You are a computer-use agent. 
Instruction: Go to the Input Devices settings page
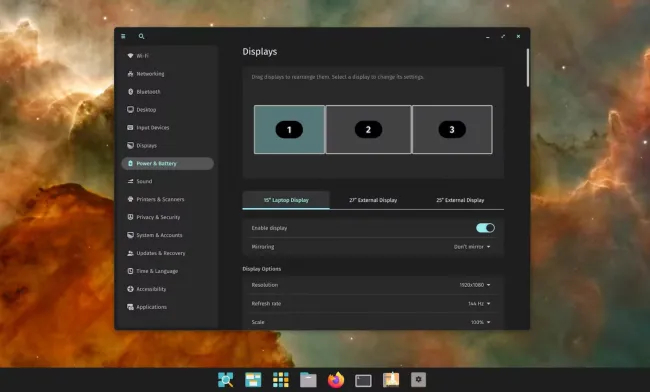point(167,128)
